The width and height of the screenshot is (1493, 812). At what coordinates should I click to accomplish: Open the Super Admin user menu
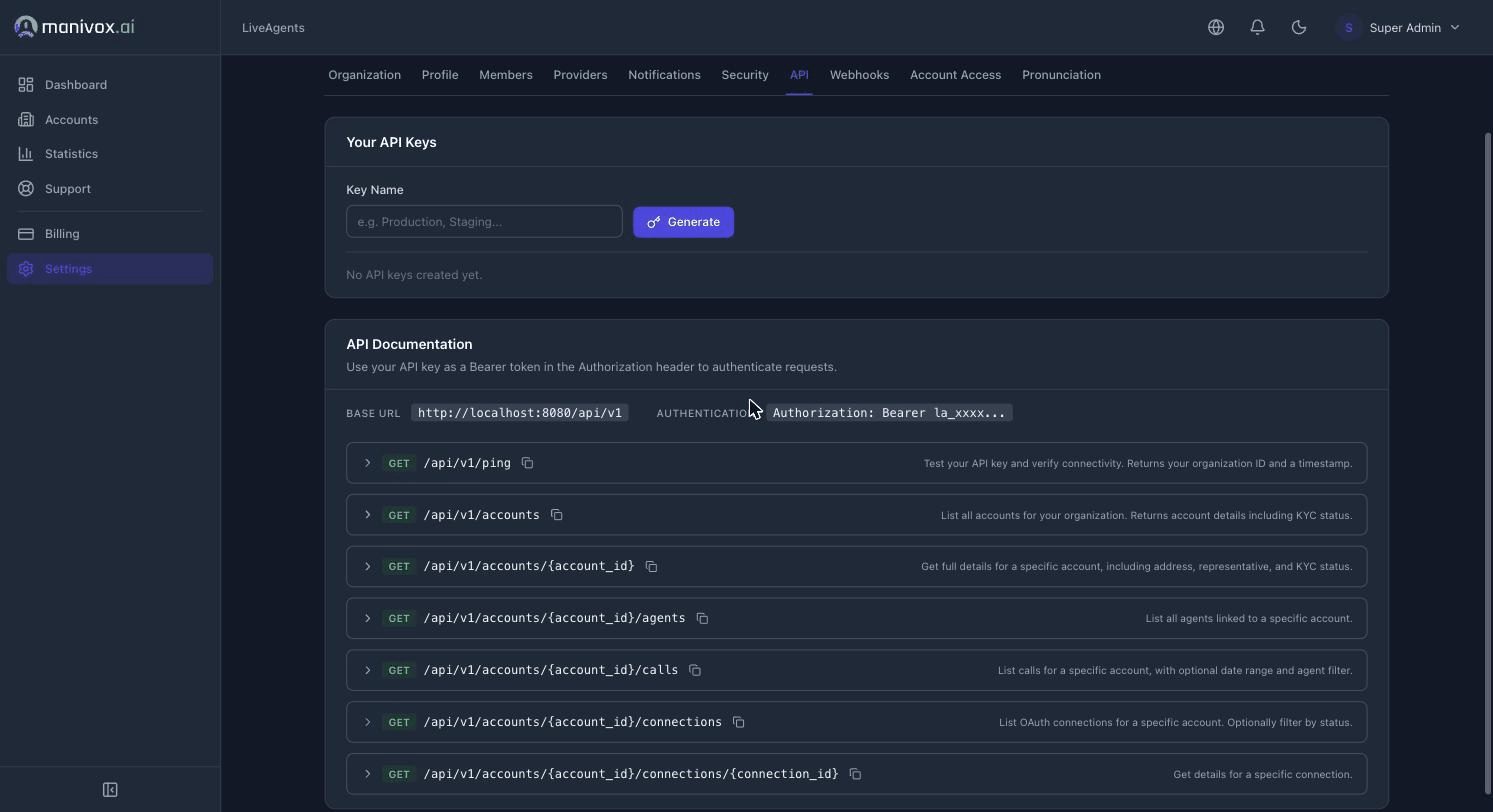point(1399,28)
